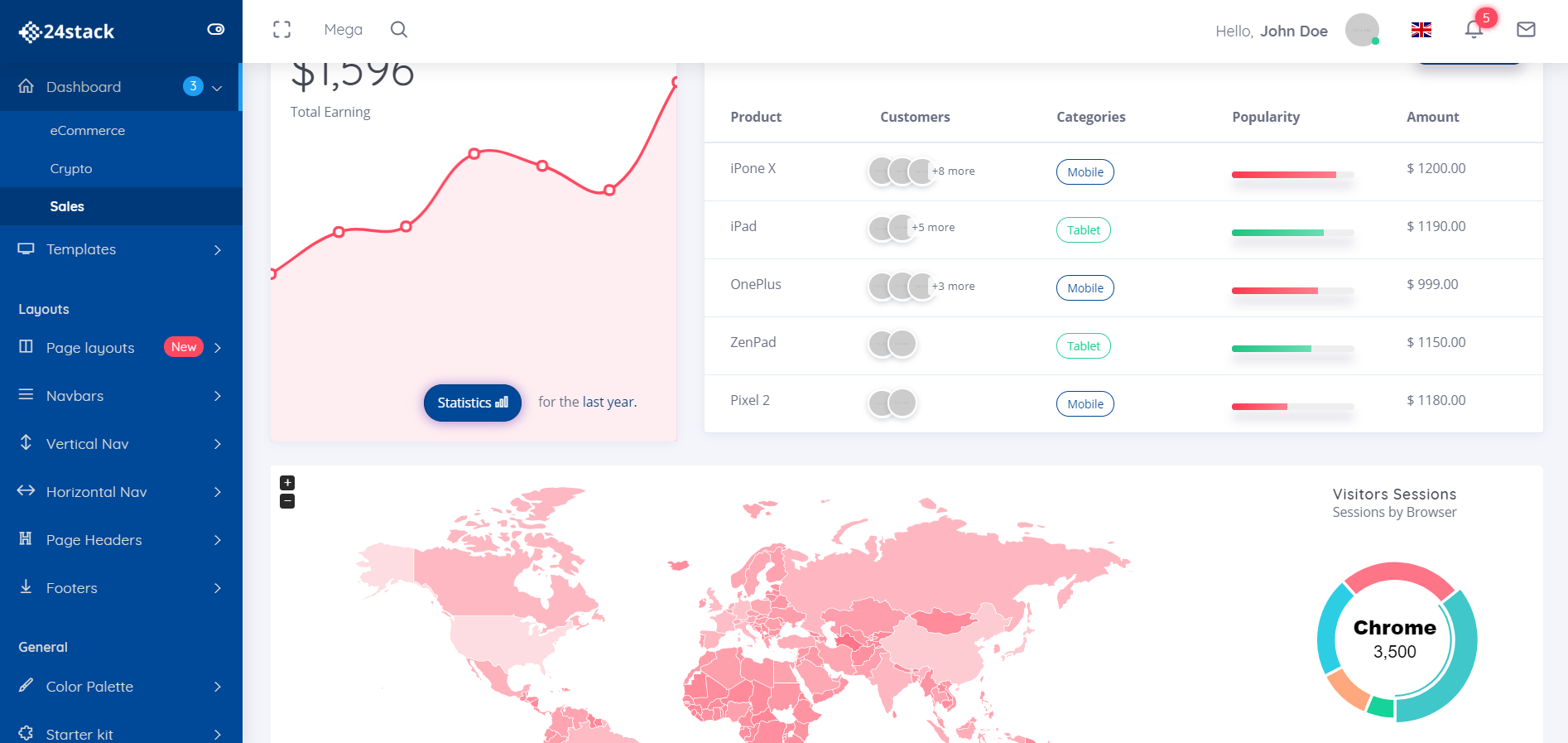Click the '+8 more' customers for iPone X

click(x=953, y=171)
